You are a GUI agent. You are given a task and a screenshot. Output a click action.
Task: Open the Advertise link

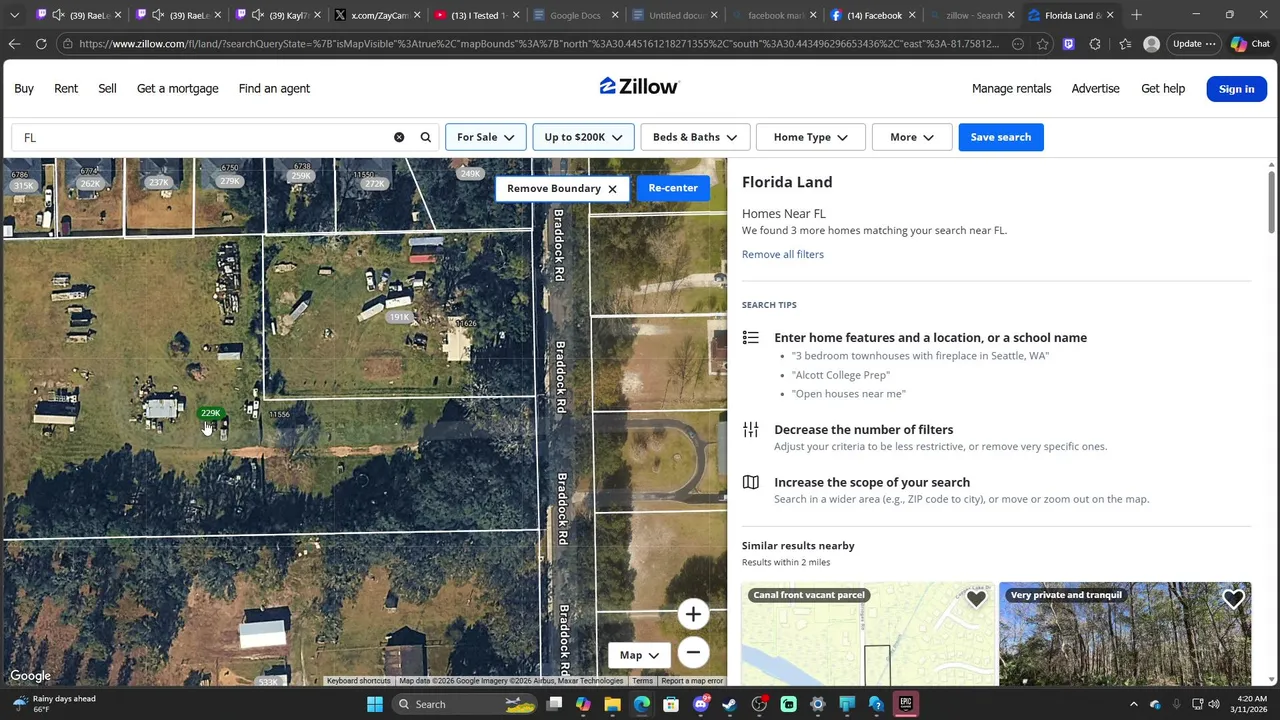tap(1095, 88)
